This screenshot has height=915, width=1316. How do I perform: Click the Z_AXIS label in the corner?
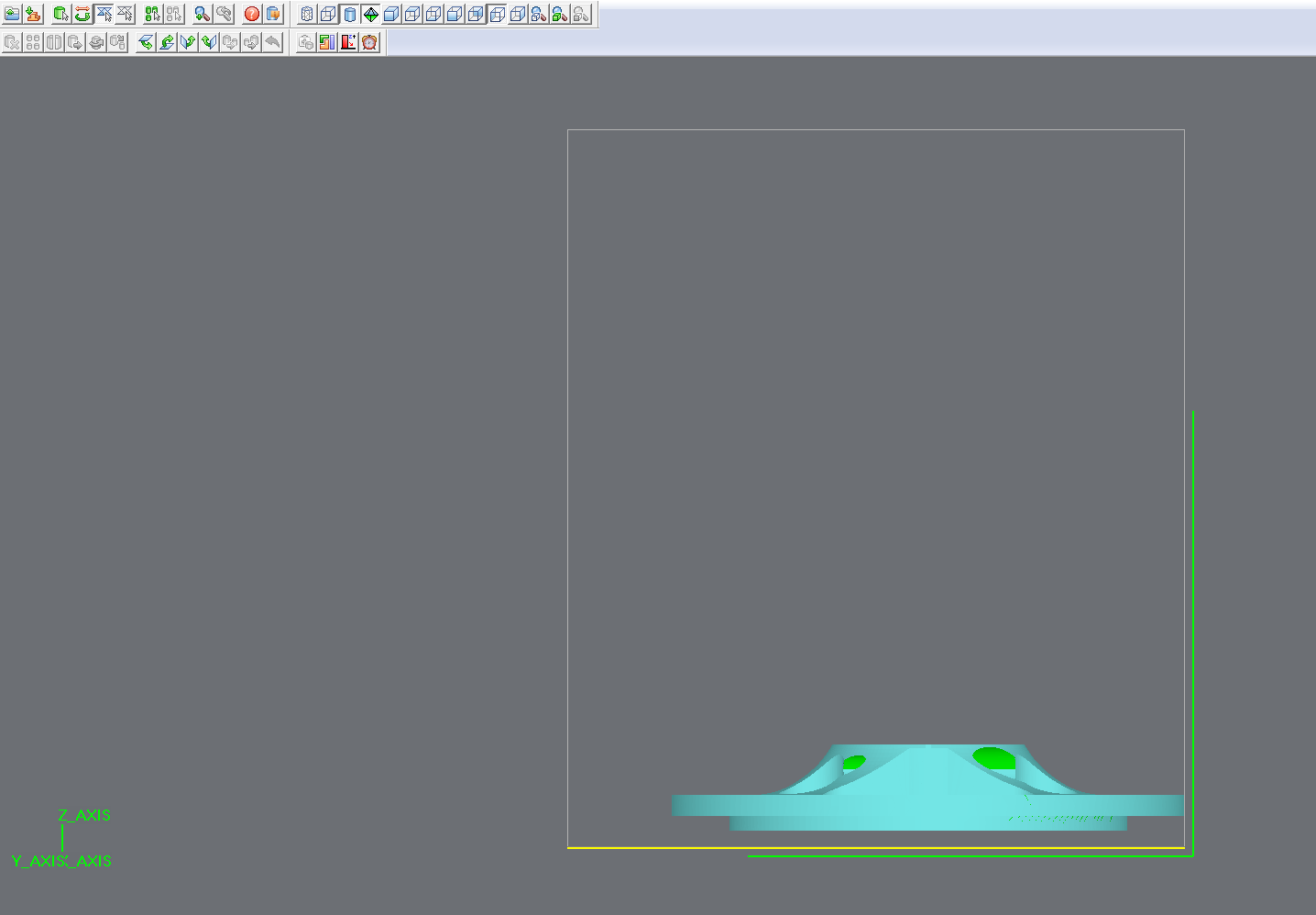[84, 815]
